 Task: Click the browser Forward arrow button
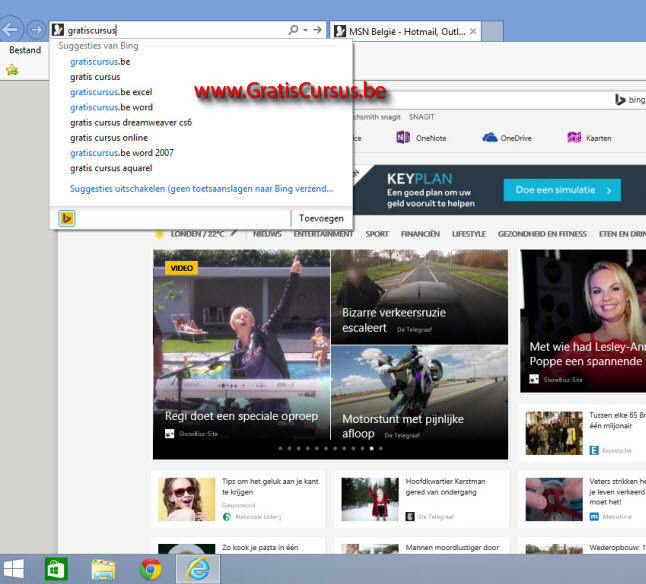coord(36,30)
